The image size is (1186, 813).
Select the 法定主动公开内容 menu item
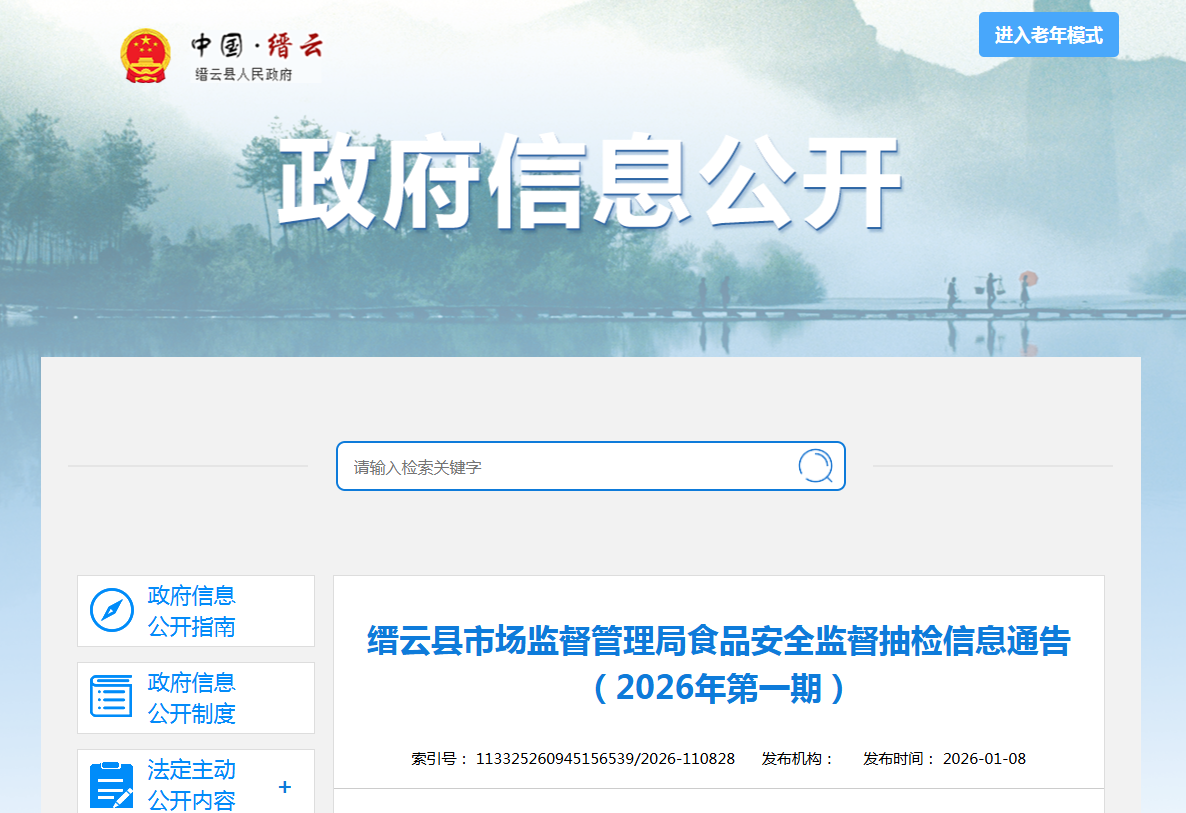coord(192,785)
